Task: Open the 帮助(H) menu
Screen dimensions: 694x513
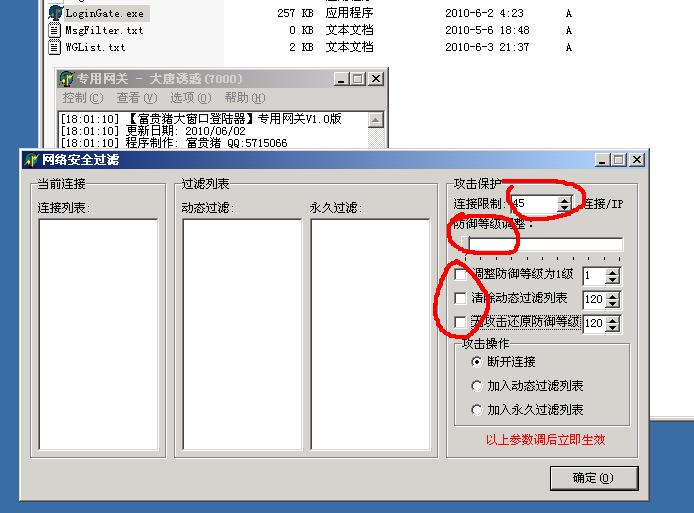Action: [244, 98]
